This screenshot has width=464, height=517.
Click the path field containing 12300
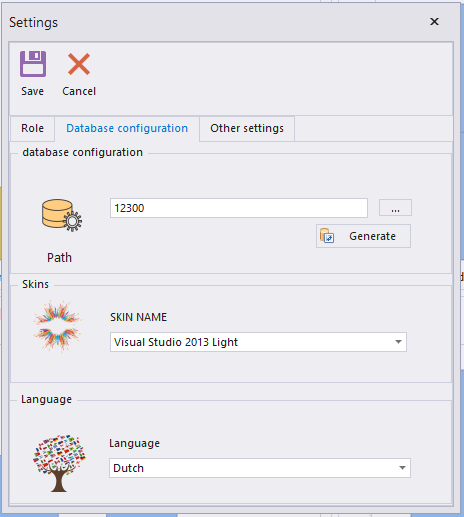click(239, 208)
